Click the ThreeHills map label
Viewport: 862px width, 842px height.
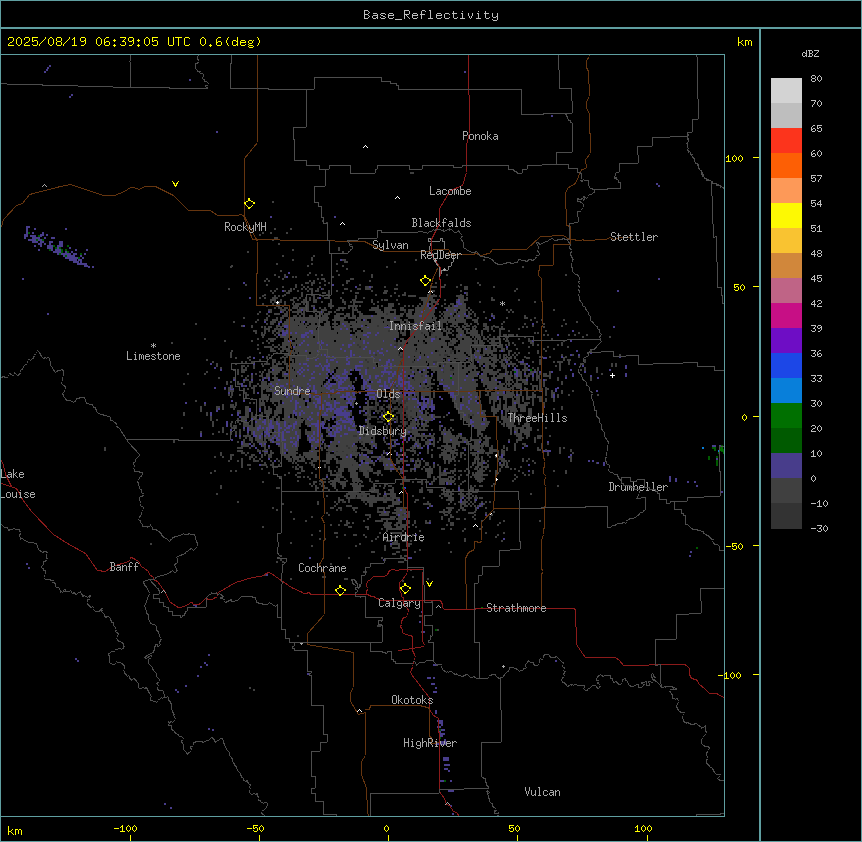tap(537, 418)
